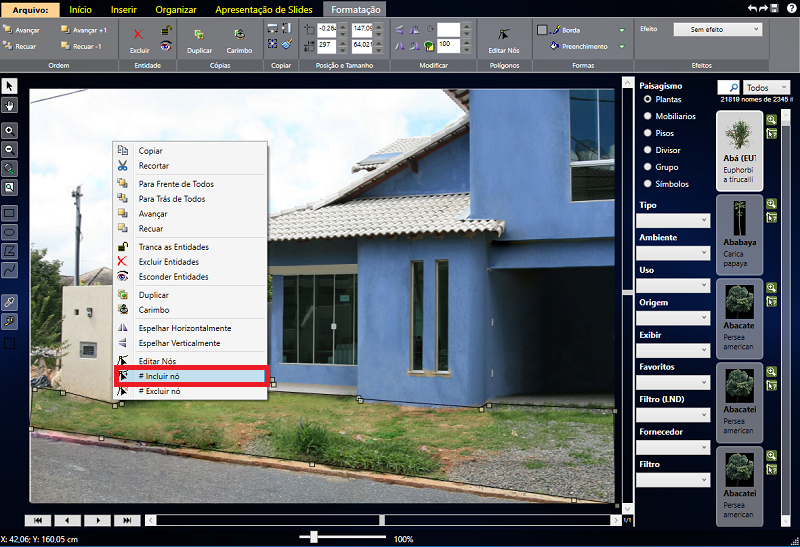Switch to the Inserir ribbon tab
800x547 pixels.
[x=124, y=9]
